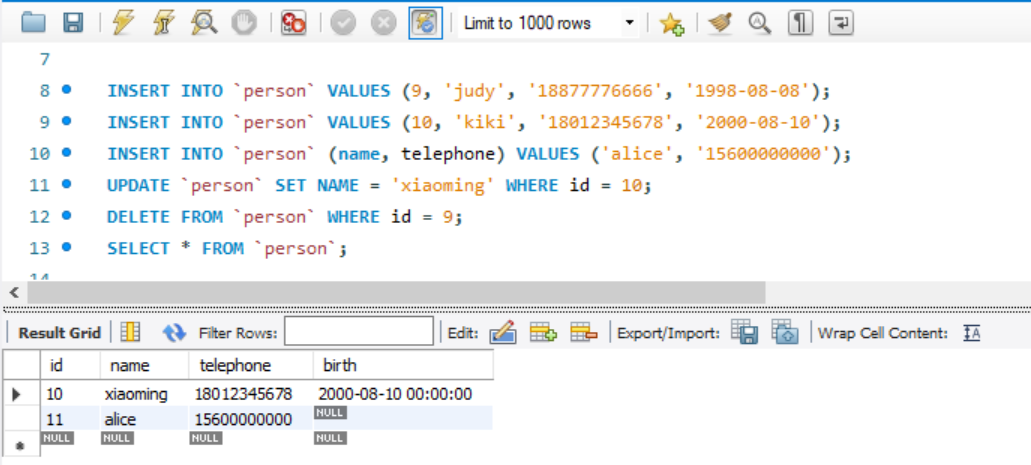Image resolution: width=1031 pixels, height=465 pixels.
Task: Focus the Filter Rows input box
Action: (x=359, y=331)
